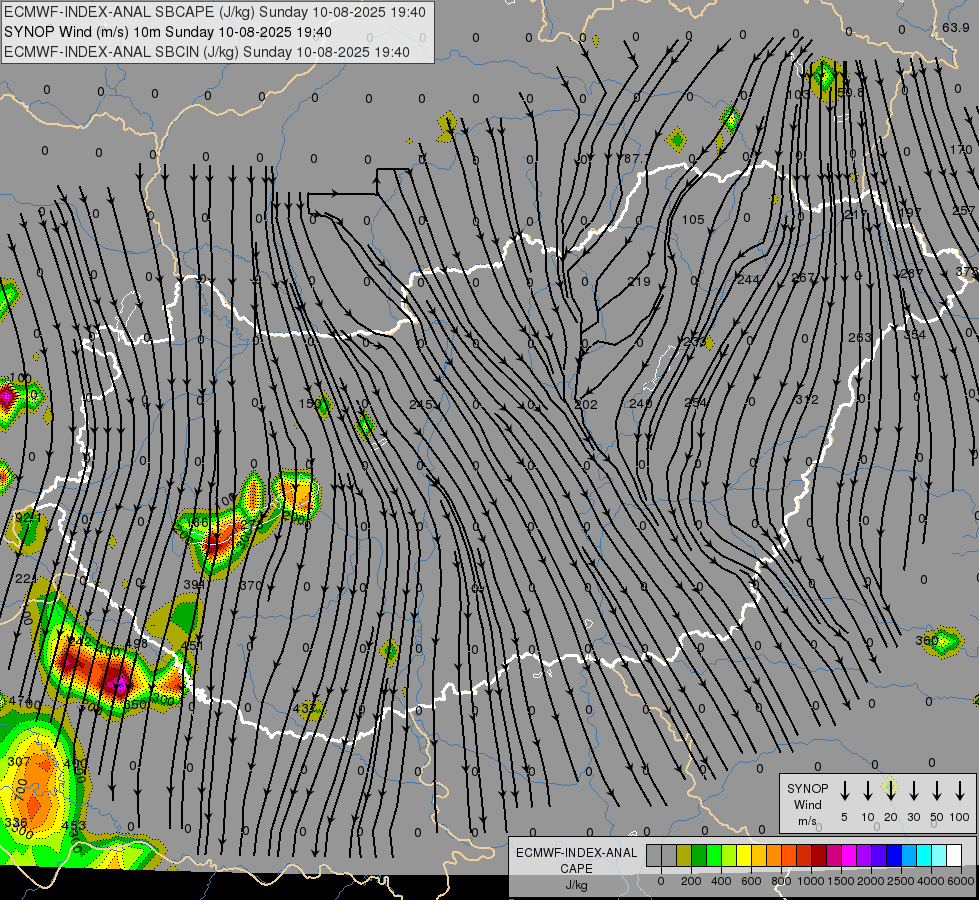Select the pure yellow CAPE legend swatch
Viewport: 979px width, 900px height.
tap(744, 855)
